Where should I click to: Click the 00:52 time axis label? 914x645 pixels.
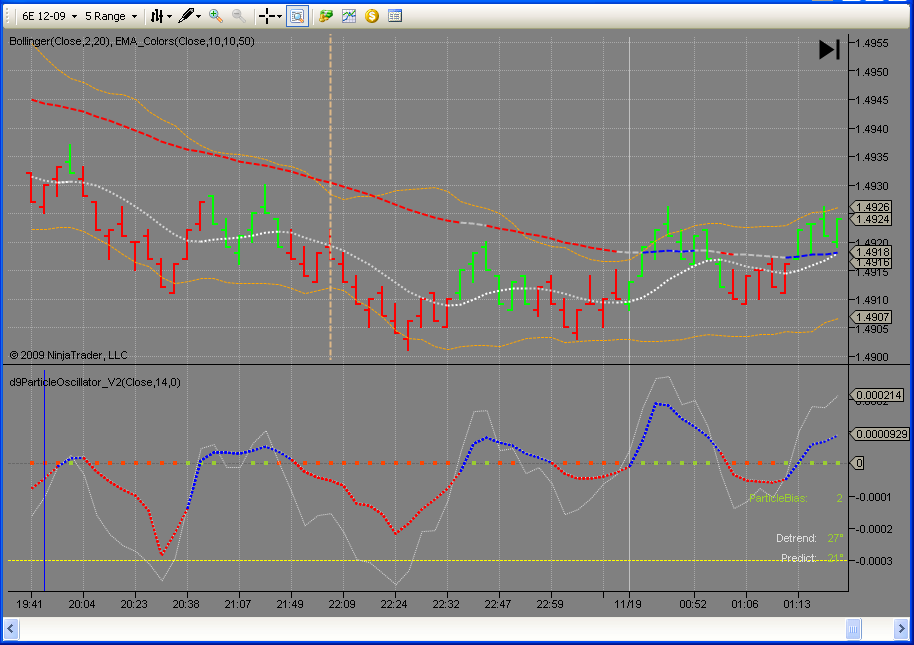tap(692, 604)
